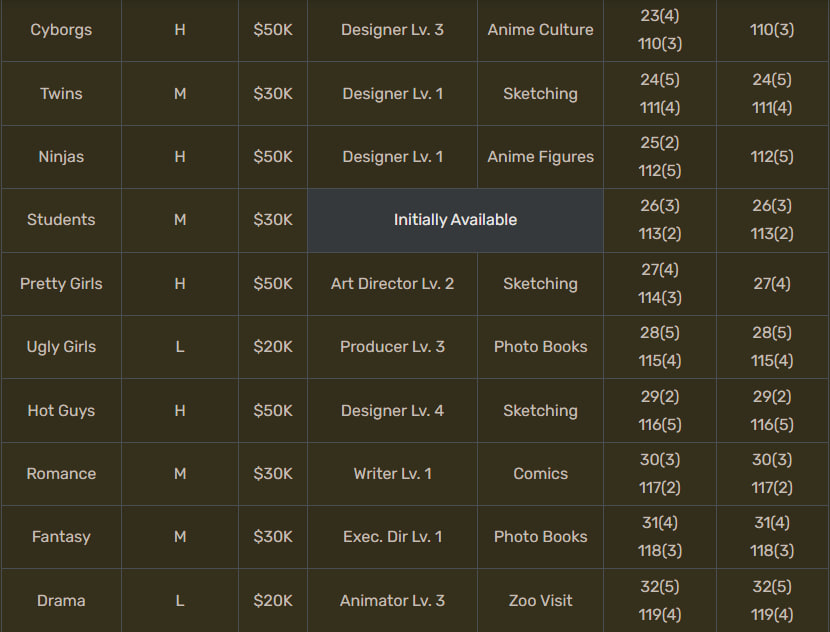Select the Ugly Girls genre label
The image size is (830, 632).
pyautogui.click(x=61, y=347)
